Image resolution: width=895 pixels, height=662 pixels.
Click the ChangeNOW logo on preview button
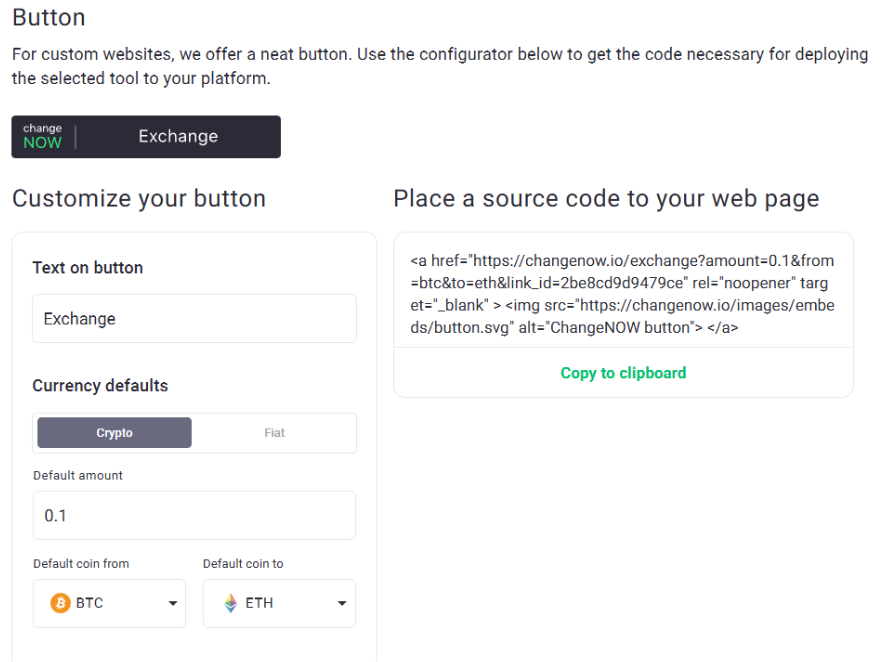[43, 136]
